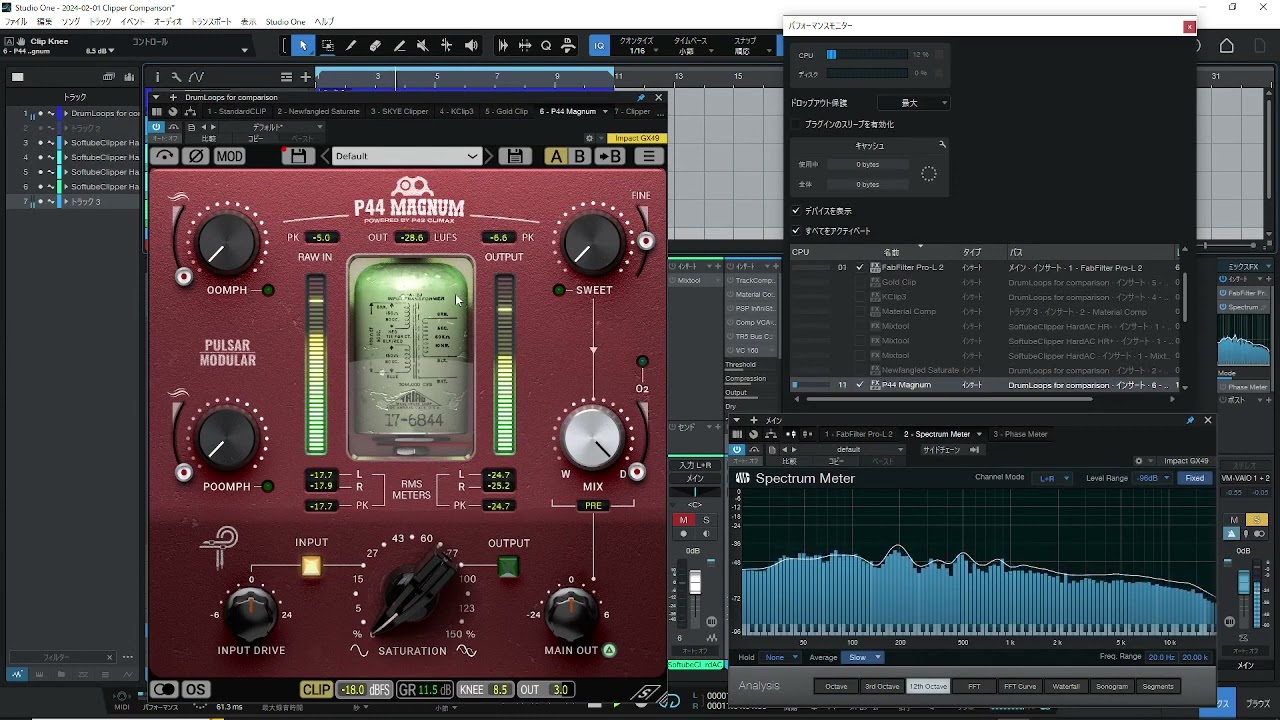Click the MOD button in P44 Magnum
Screen dimensions: 1280x720
pos(229,156)
